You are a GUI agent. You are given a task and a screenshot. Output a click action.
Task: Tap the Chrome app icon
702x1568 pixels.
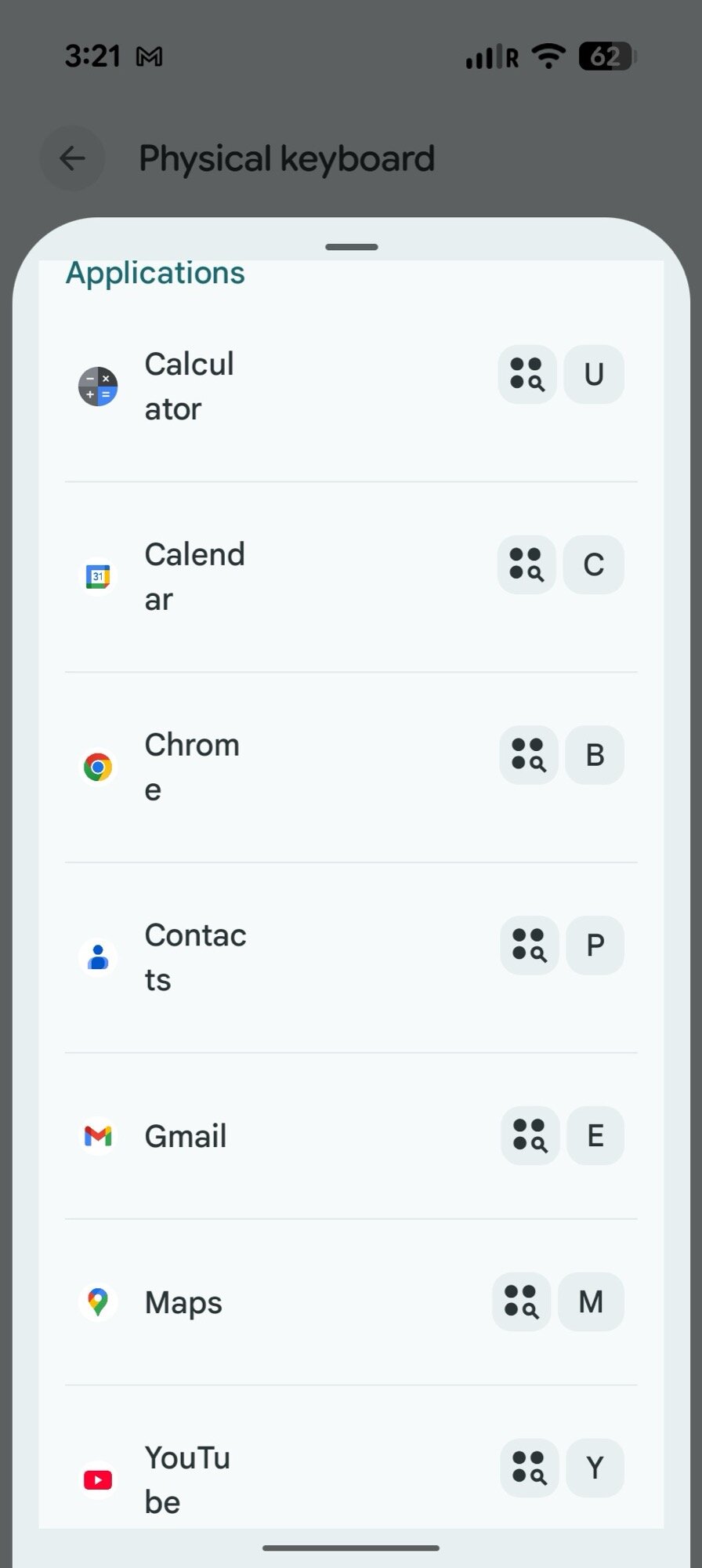(x=98, y=767)
